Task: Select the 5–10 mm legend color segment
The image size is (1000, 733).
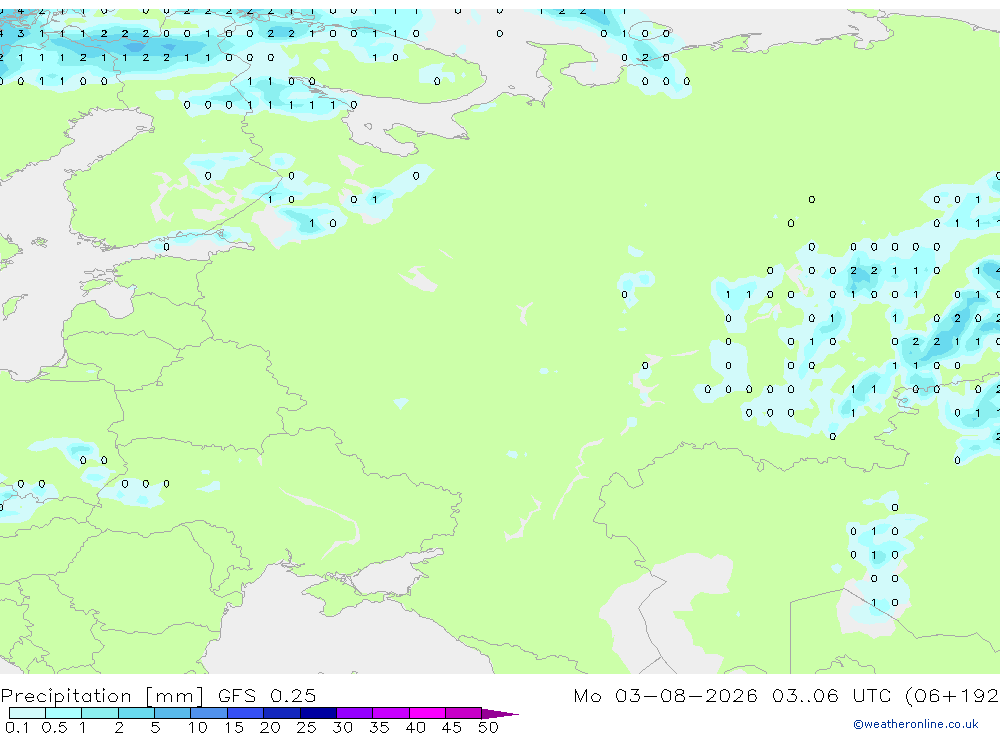Action: 173,713
